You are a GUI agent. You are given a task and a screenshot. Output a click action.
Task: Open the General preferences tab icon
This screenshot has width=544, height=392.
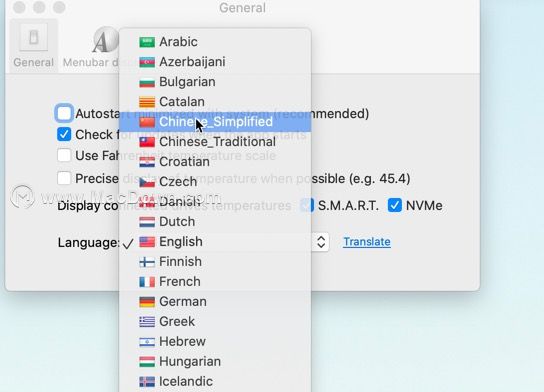pos(33,37)
